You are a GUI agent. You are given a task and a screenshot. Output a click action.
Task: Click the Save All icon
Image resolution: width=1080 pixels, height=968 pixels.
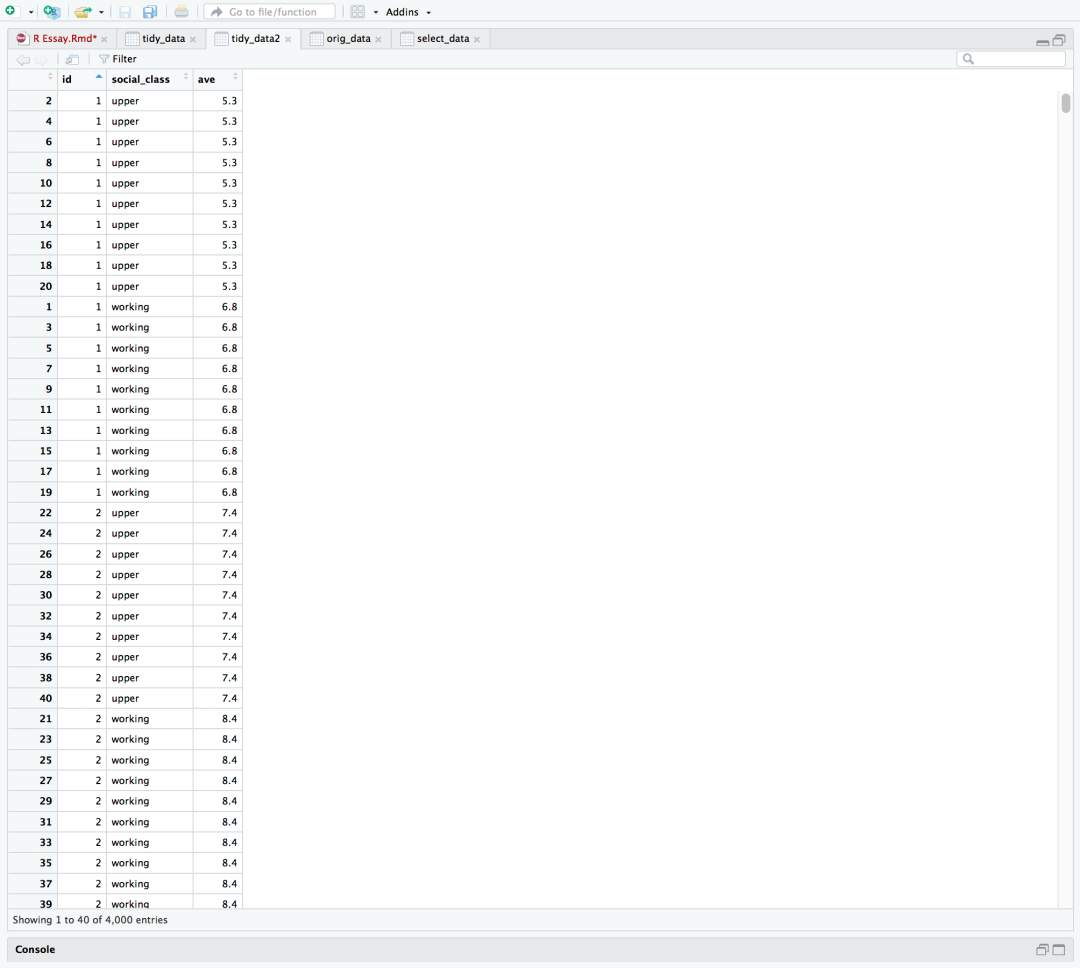point(149,12)
